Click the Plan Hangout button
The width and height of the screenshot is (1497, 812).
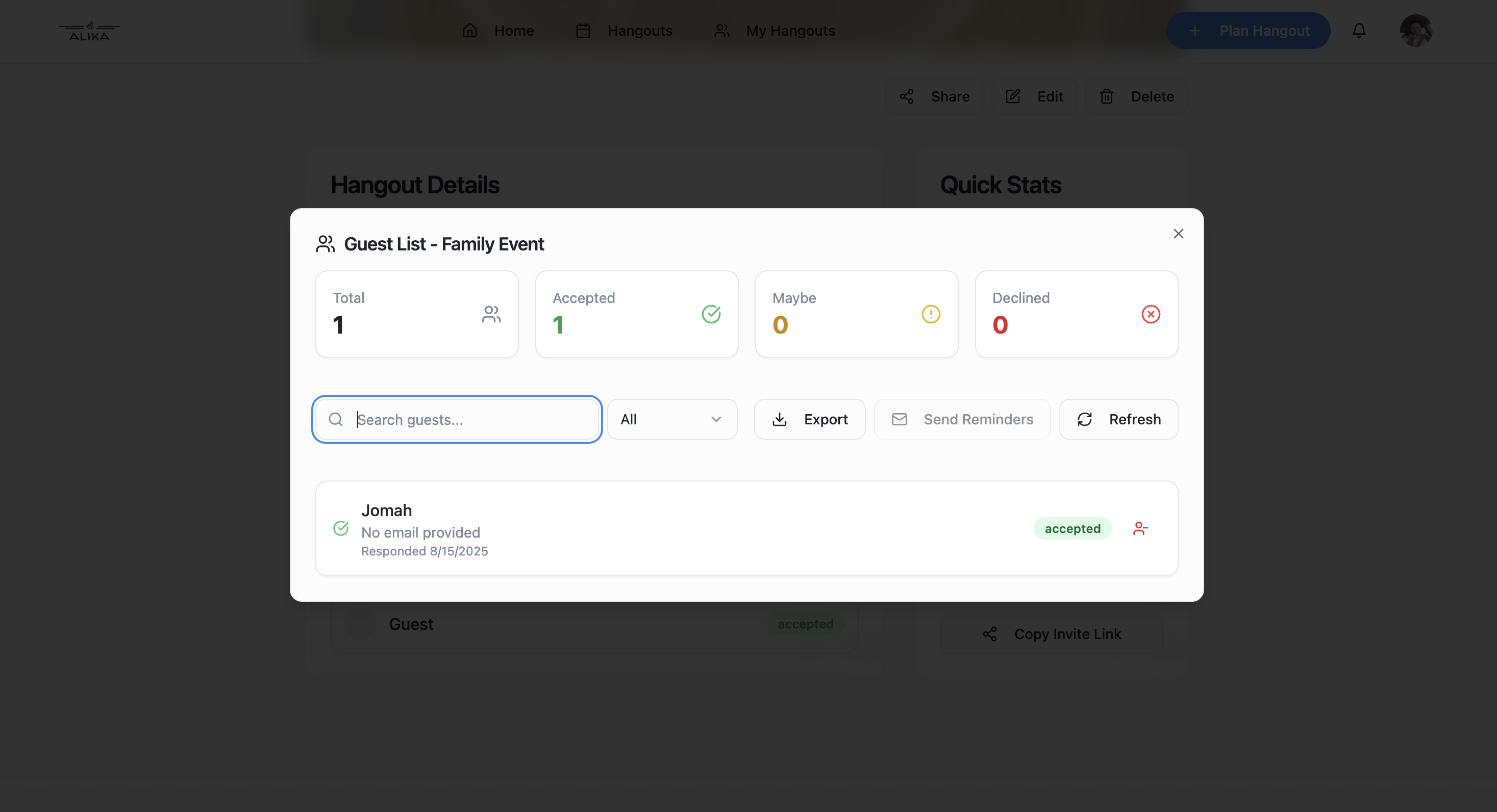click(1249, 31)
